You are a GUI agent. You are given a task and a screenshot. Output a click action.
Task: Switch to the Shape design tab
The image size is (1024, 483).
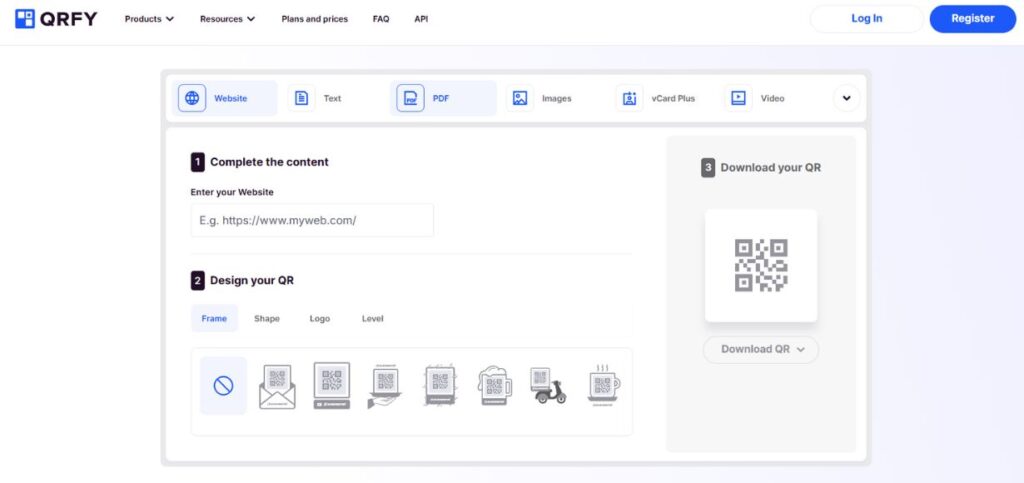tap(266, 319)
